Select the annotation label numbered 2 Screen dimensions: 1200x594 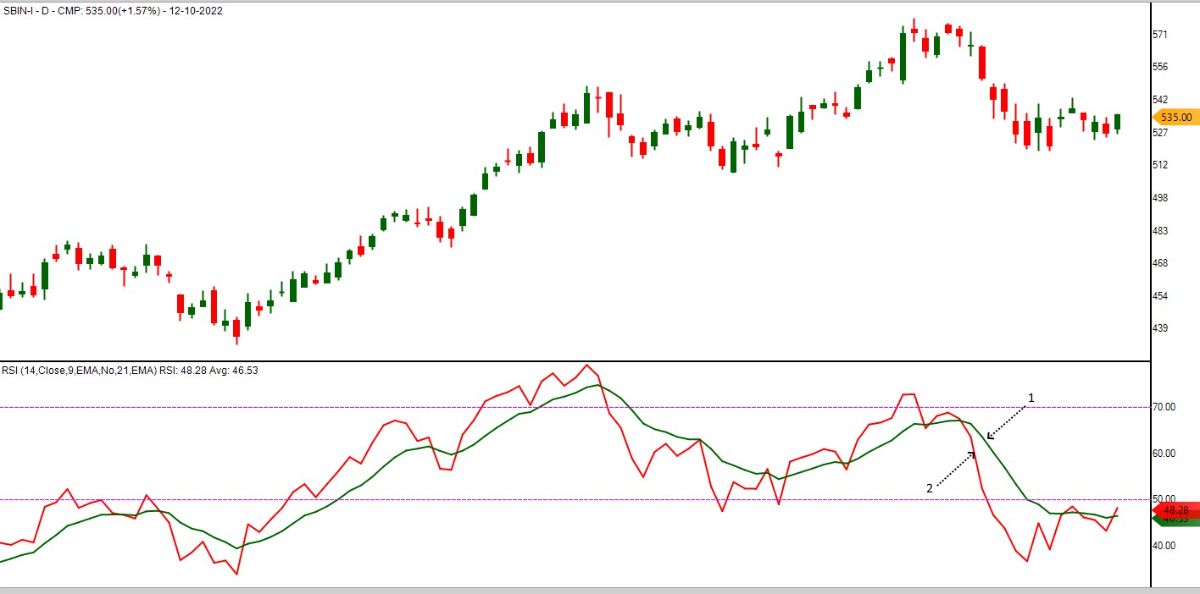[x=929, y=488]
